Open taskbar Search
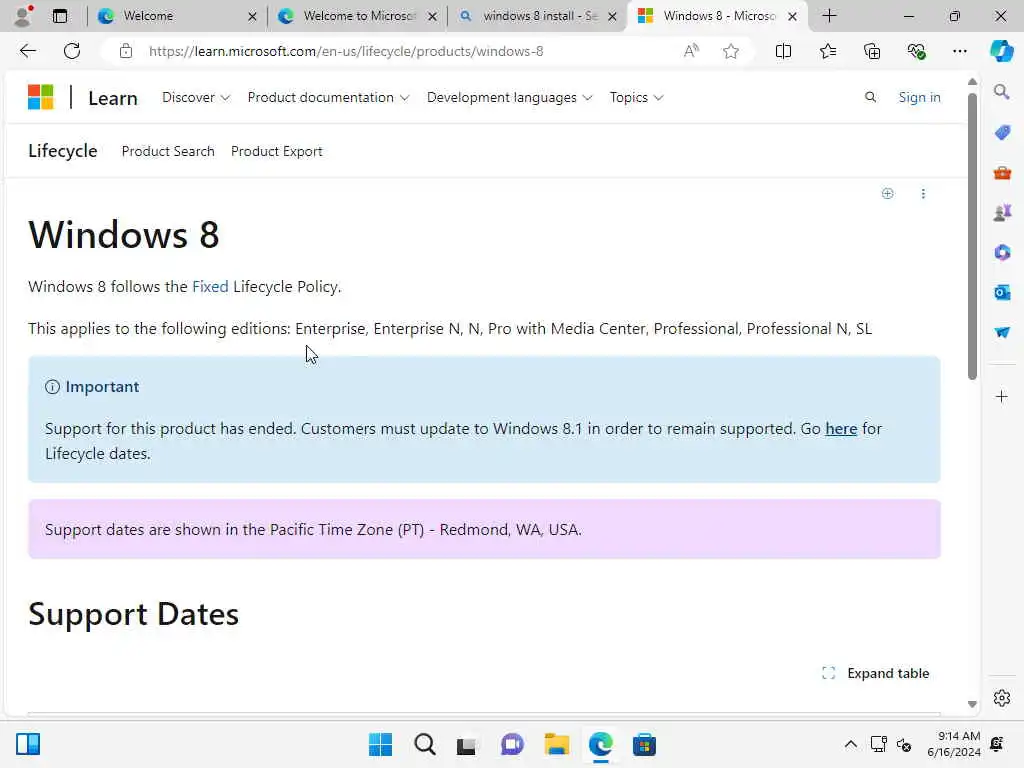The width and height of the screenshot is (1024, 768). (424, 744)
